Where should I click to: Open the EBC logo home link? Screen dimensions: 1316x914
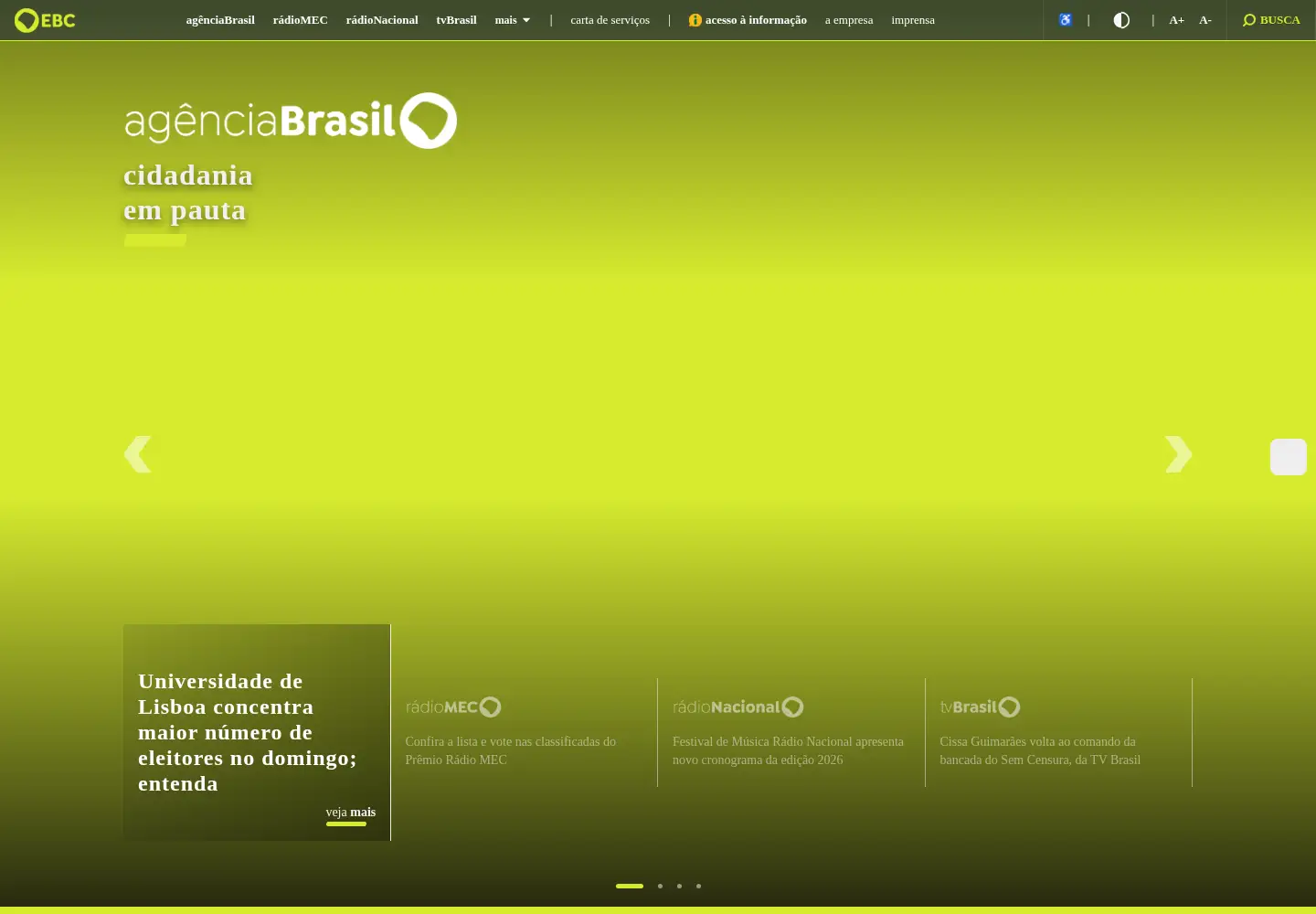point(45,20)
